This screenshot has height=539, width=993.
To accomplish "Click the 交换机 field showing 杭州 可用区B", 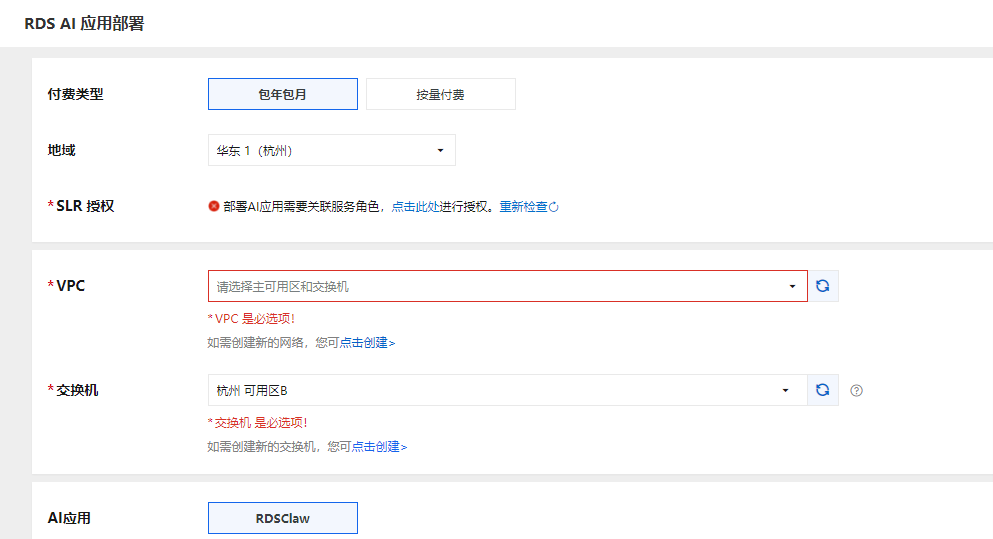I will click(253, 390).
